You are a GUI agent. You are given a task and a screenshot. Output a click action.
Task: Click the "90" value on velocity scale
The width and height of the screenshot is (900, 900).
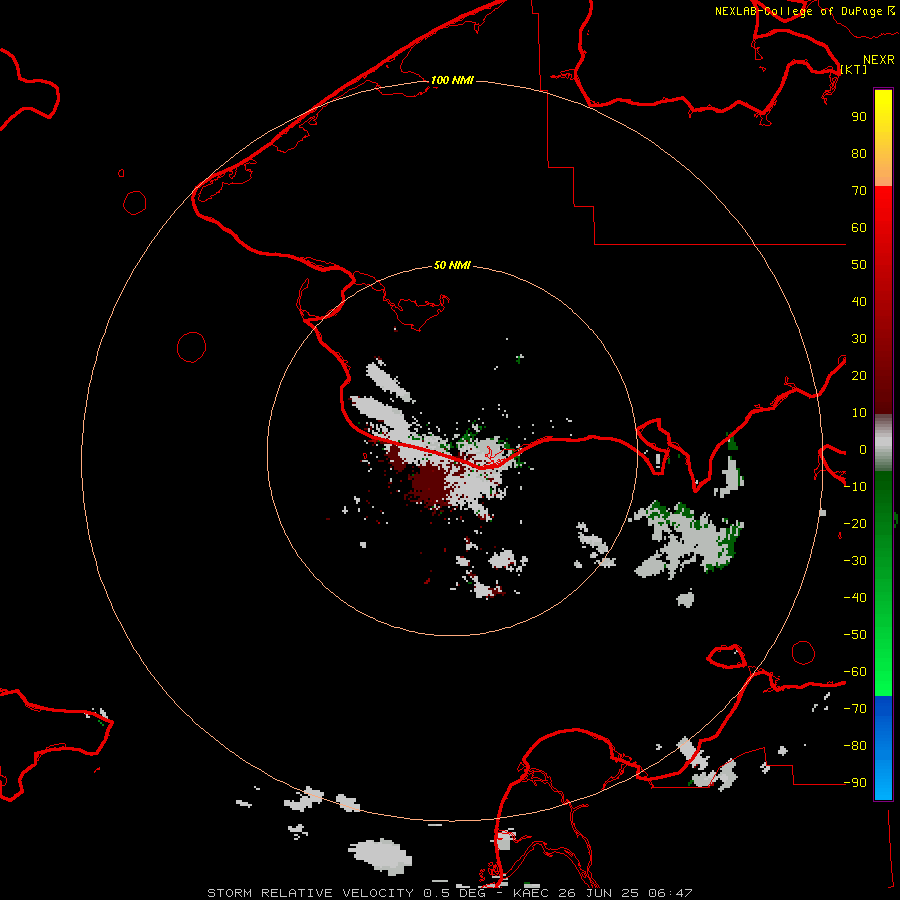[x=859, y=117]
